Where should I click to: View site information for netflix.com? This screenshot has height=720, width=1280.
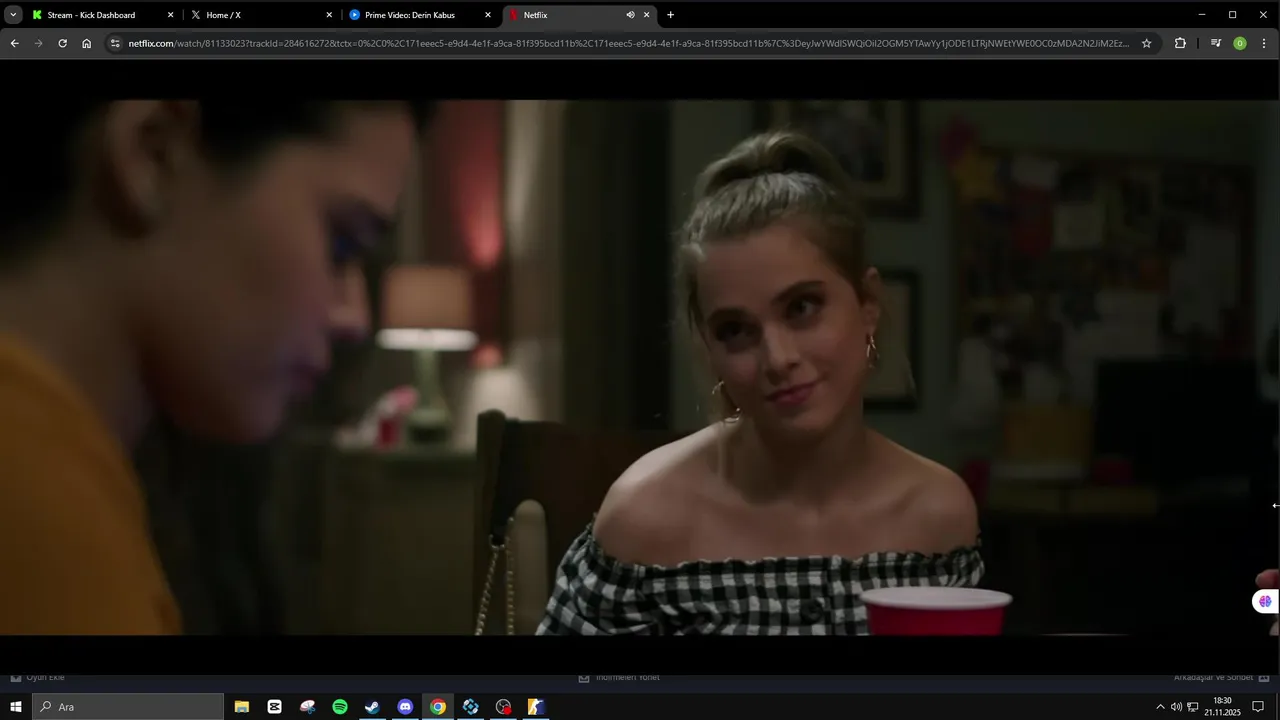coord(115,43)
